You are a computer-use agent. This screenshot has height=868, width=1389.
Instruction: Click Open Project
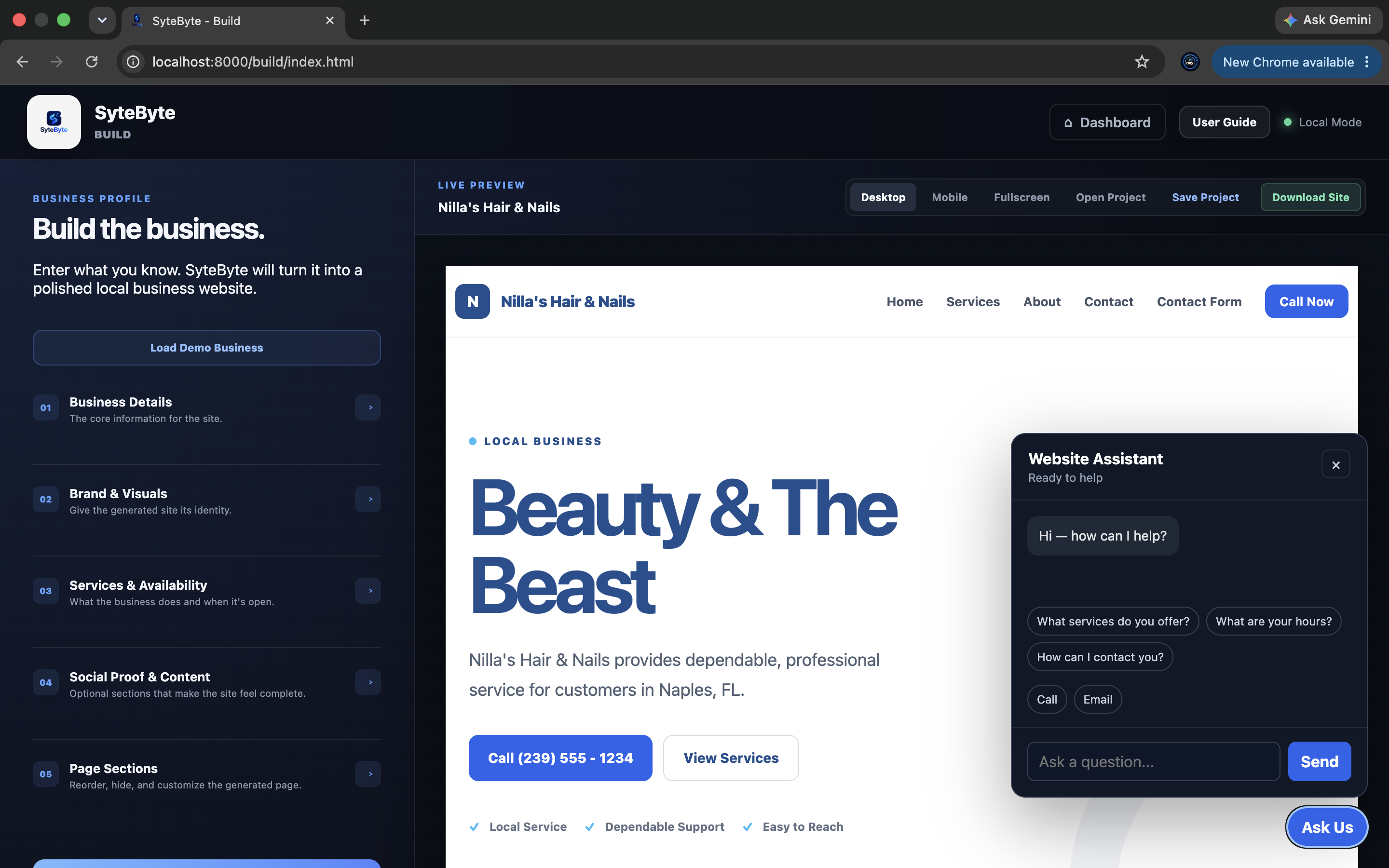[x=1111, y=198]
